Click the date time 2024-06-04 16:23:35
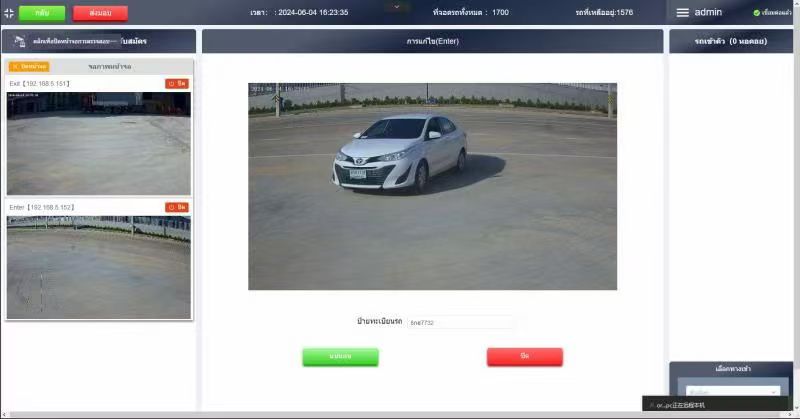The image size is (800, 419). [313, 13]
